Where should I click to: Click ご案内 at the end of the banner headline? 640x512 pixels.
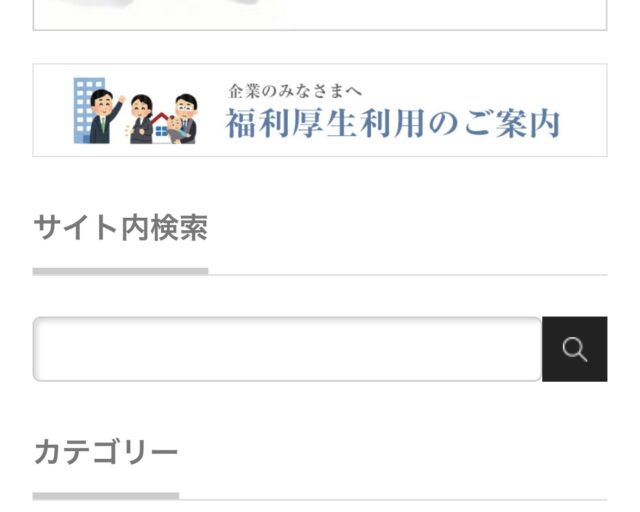[512, 123]
